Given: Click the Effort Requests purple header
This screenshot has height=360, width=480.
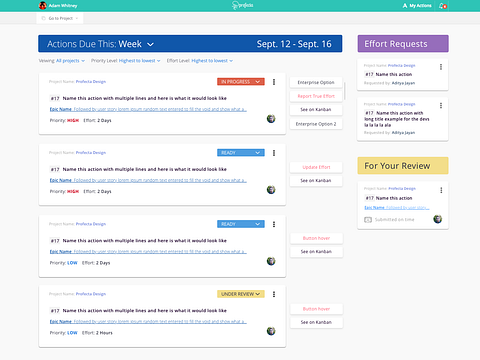Looking at the screenshot, I should tap(403, 44).
